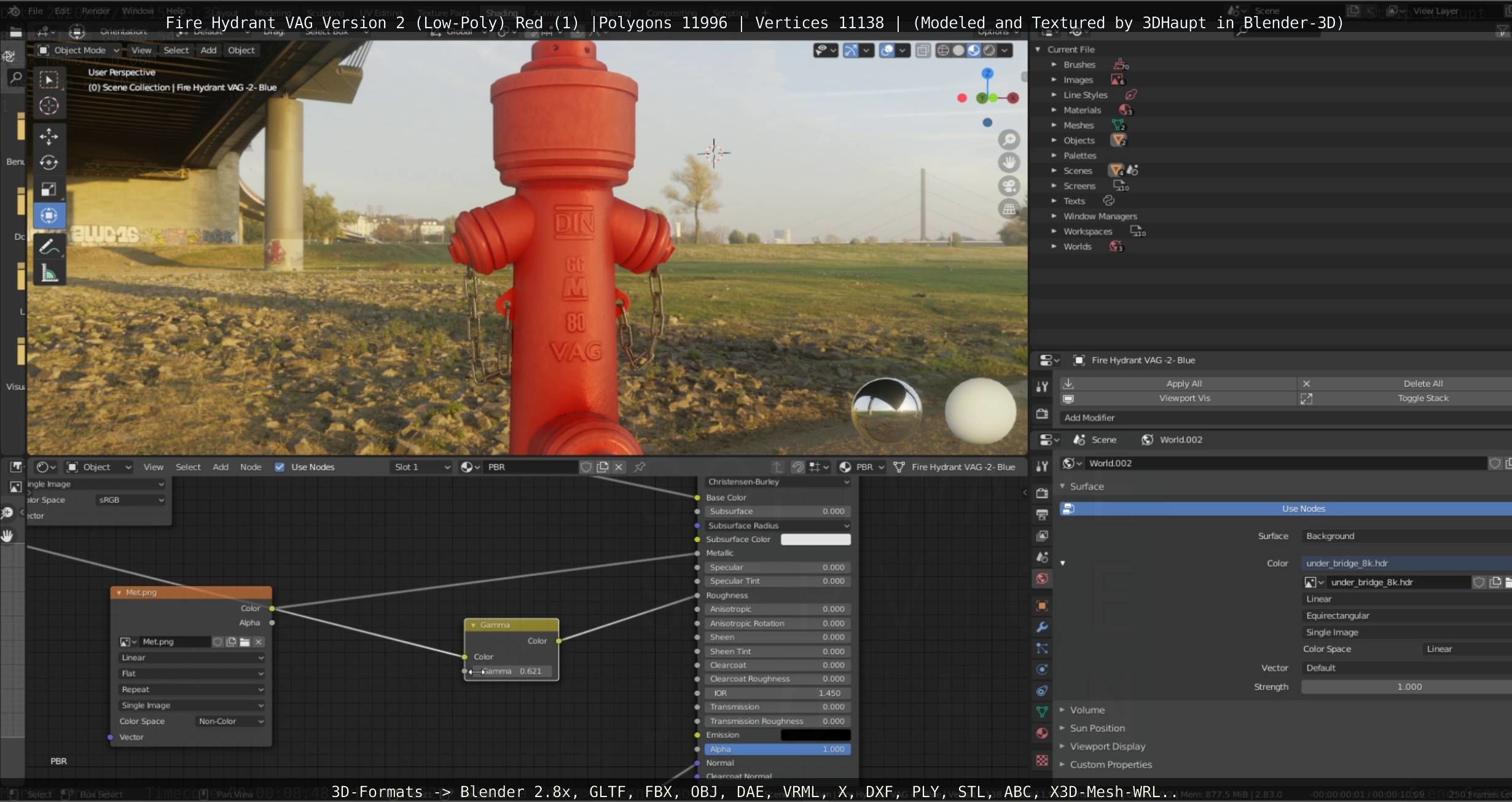Viewport: 1512px width, 802px height.
Task: Select the Scale tool
Action: (49, 189)
